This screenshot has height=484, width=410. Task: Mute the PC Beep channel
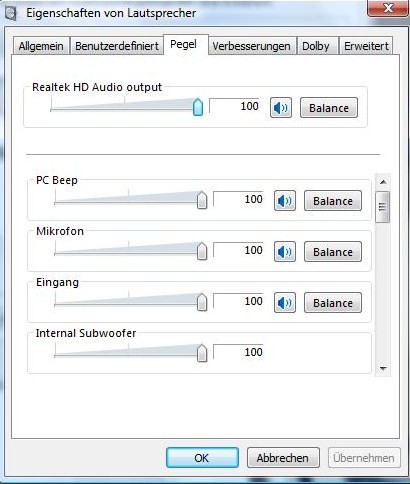point(285,201)
